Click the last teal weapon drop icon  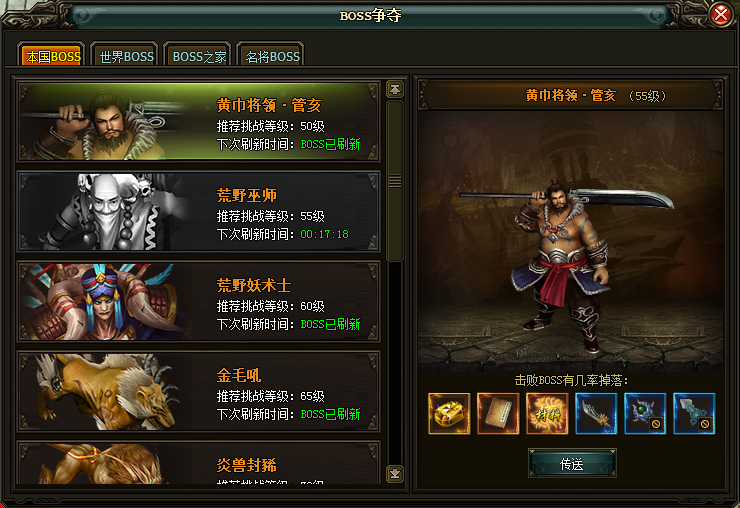694,414
